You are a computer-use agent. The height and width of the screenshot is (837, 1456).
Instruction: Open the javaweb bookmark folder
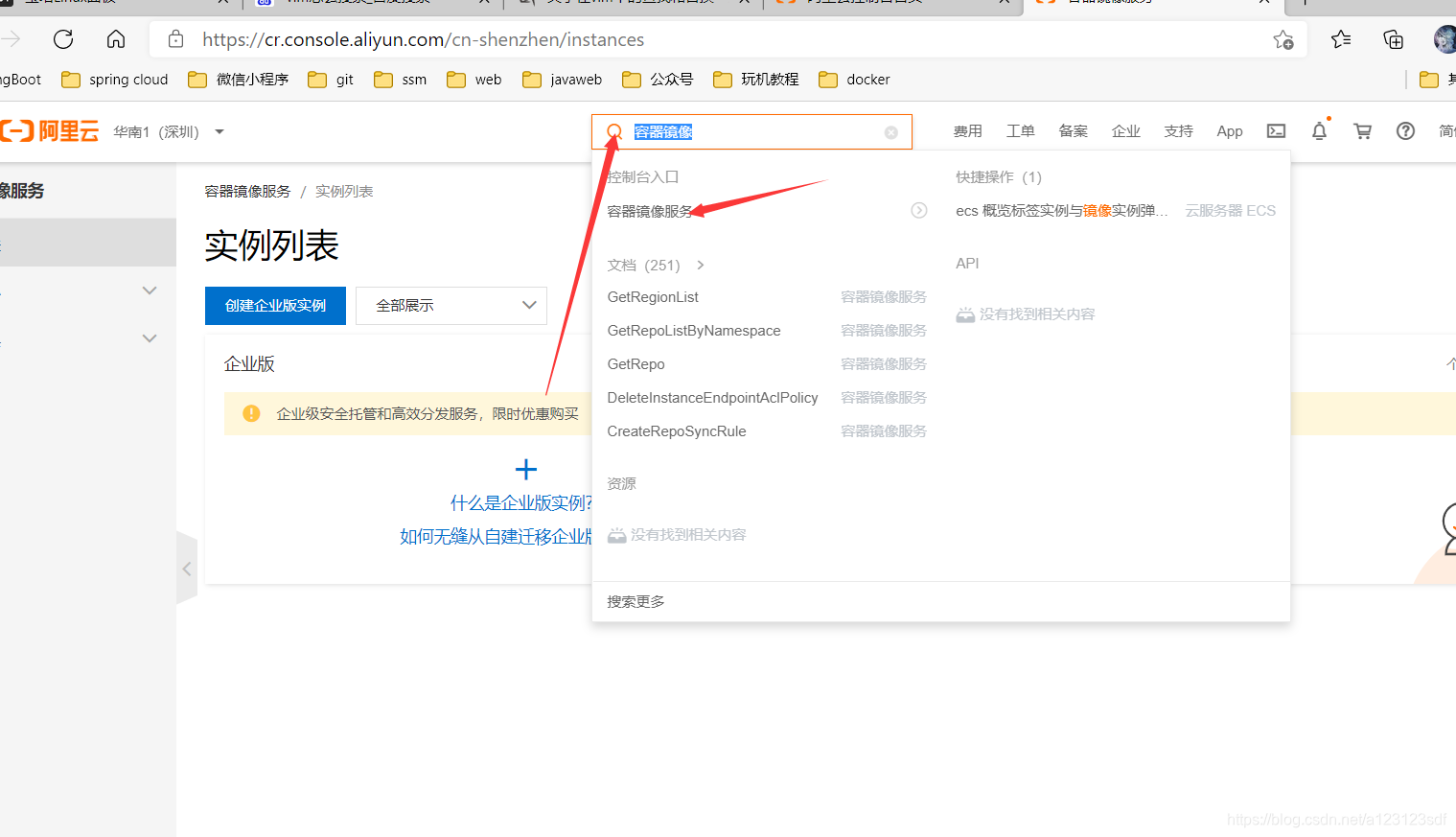coord(563,80)
